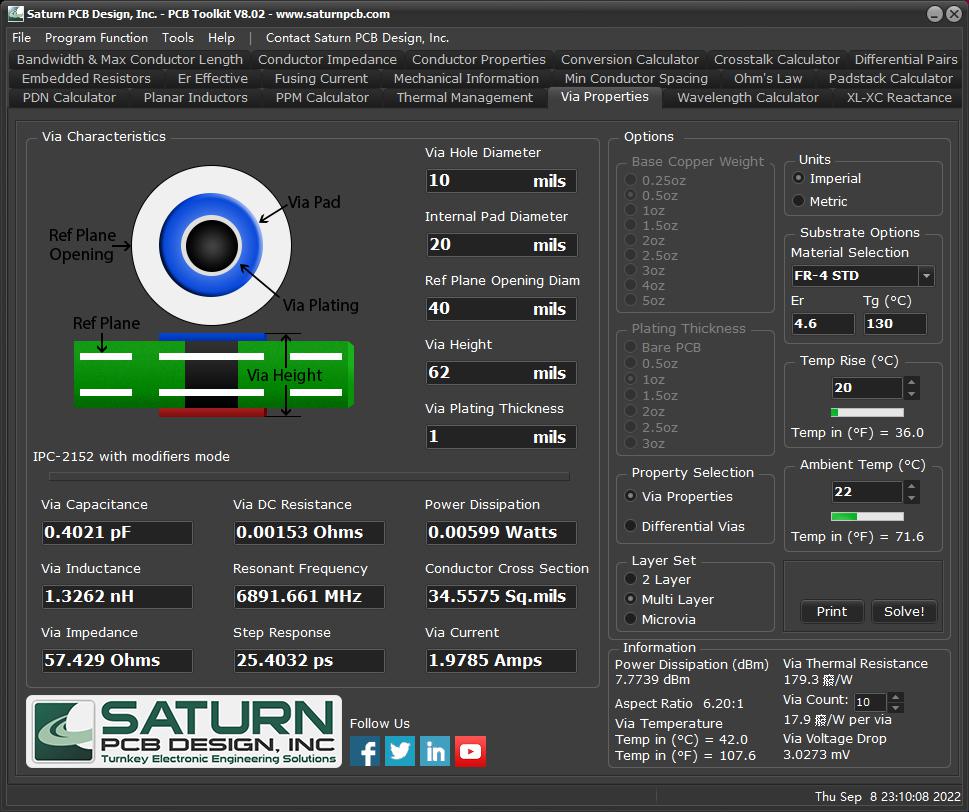
Task: Click the application icon in title bar
Action: [15, 13]
